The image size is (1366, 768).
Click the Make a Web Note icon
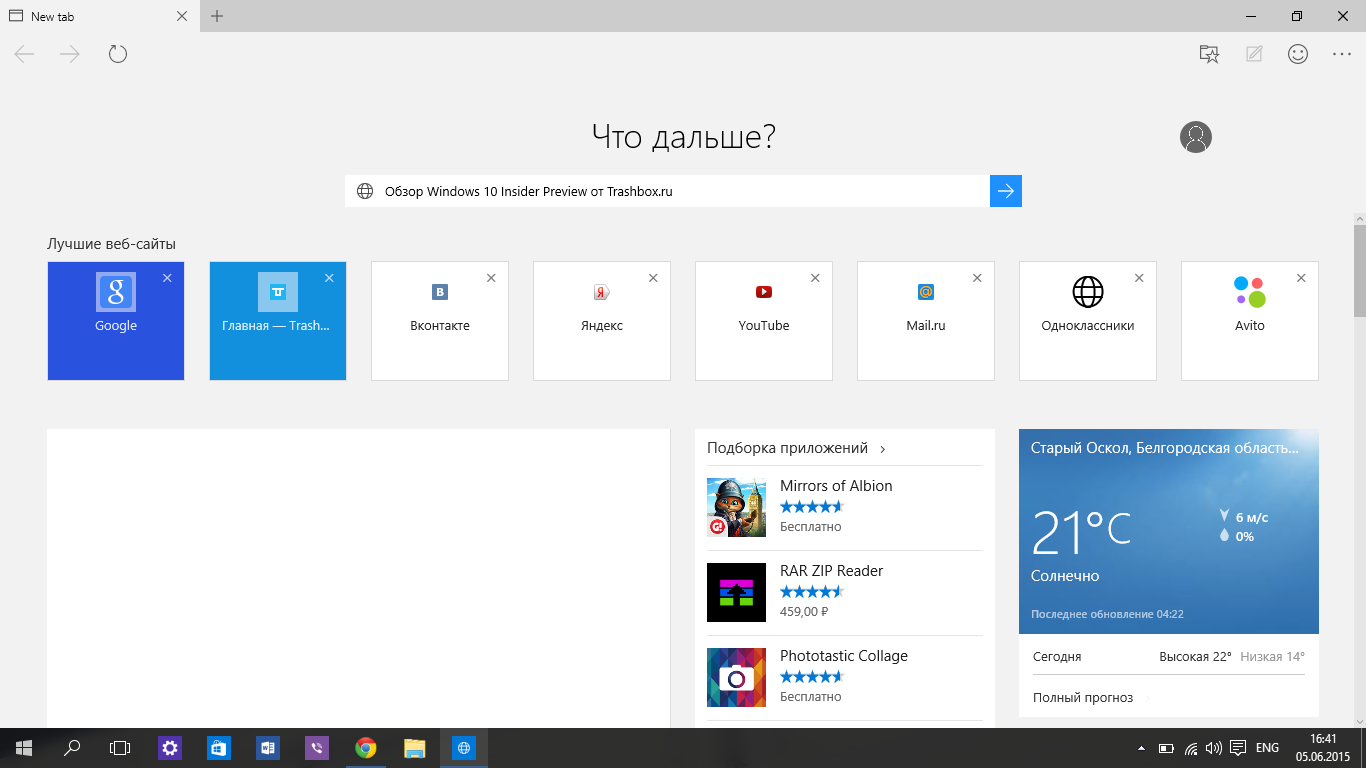1253,54
